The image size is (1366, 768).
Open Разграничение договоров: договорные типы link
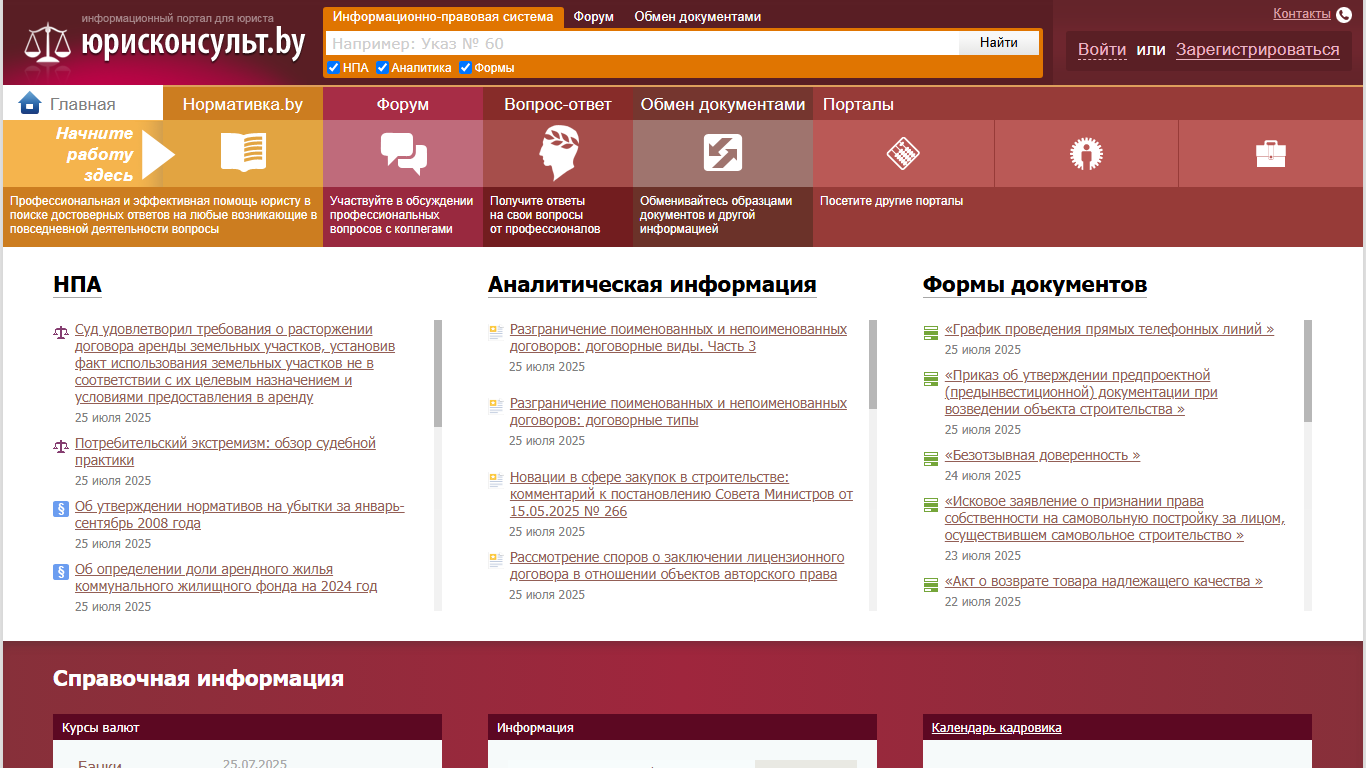point(678,412)
